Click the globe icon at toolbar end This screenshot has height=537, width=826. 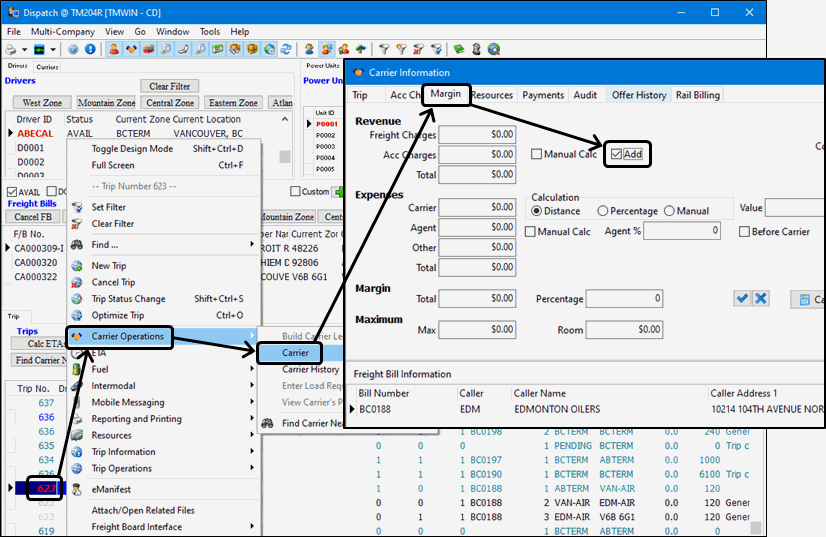tap(494, 49)
